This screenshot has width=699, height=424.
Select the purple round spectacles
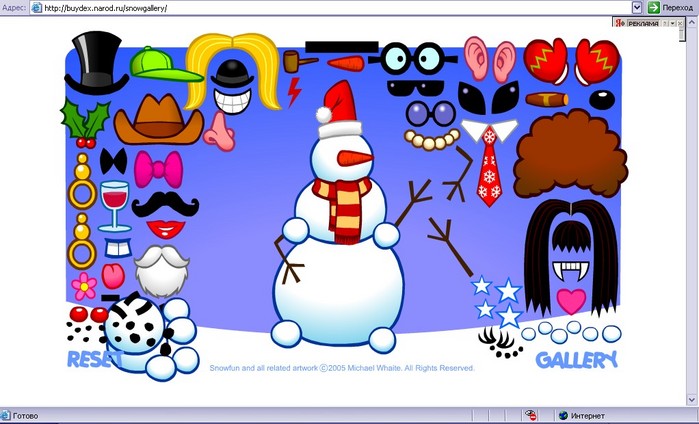[x=431, y=113]
